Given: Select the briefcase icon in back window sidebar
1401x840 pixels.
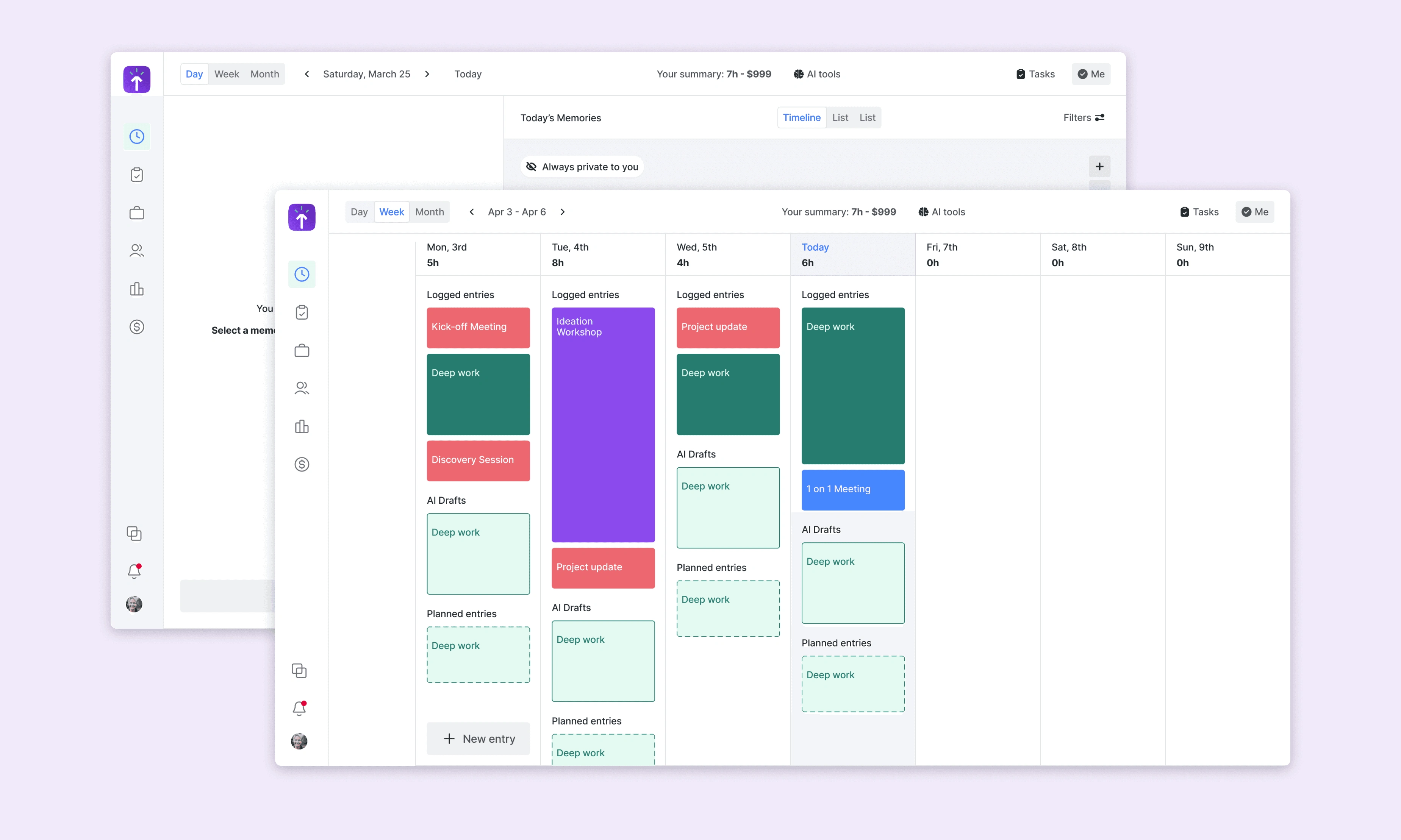Looking at the screenshot, I should (137, 213).
